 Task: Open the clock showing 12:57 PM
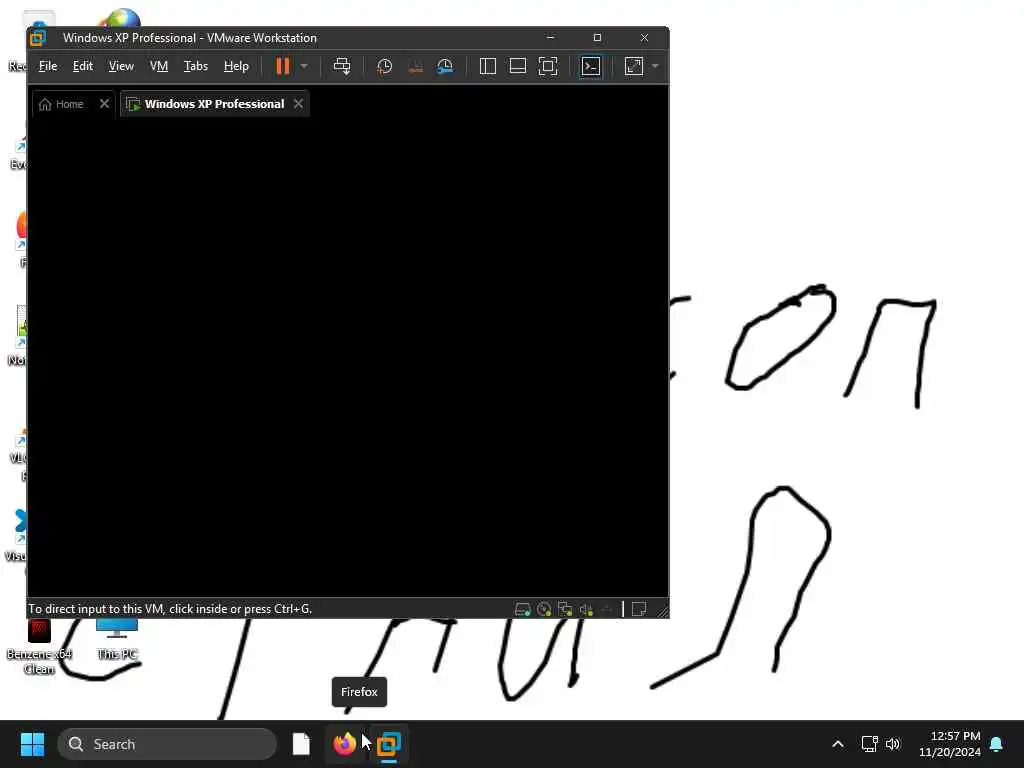coord(950,744)
